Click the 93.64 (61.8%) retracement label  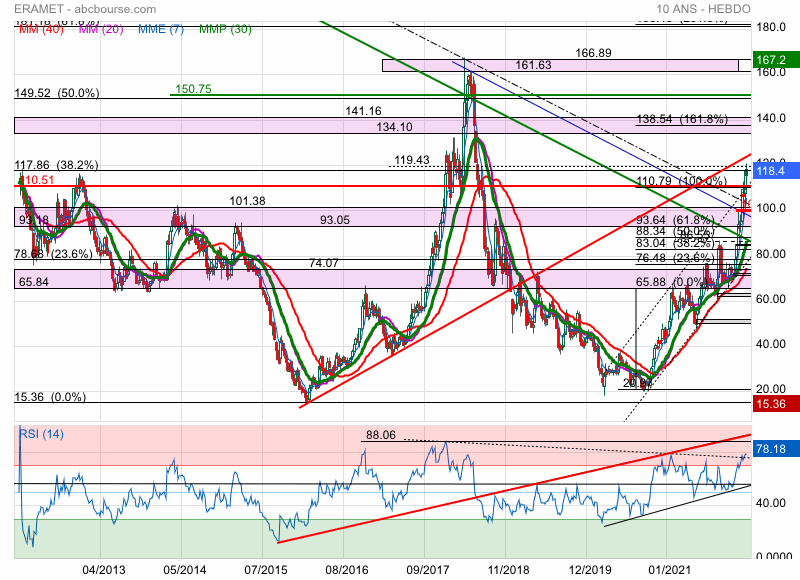(676, 220)
